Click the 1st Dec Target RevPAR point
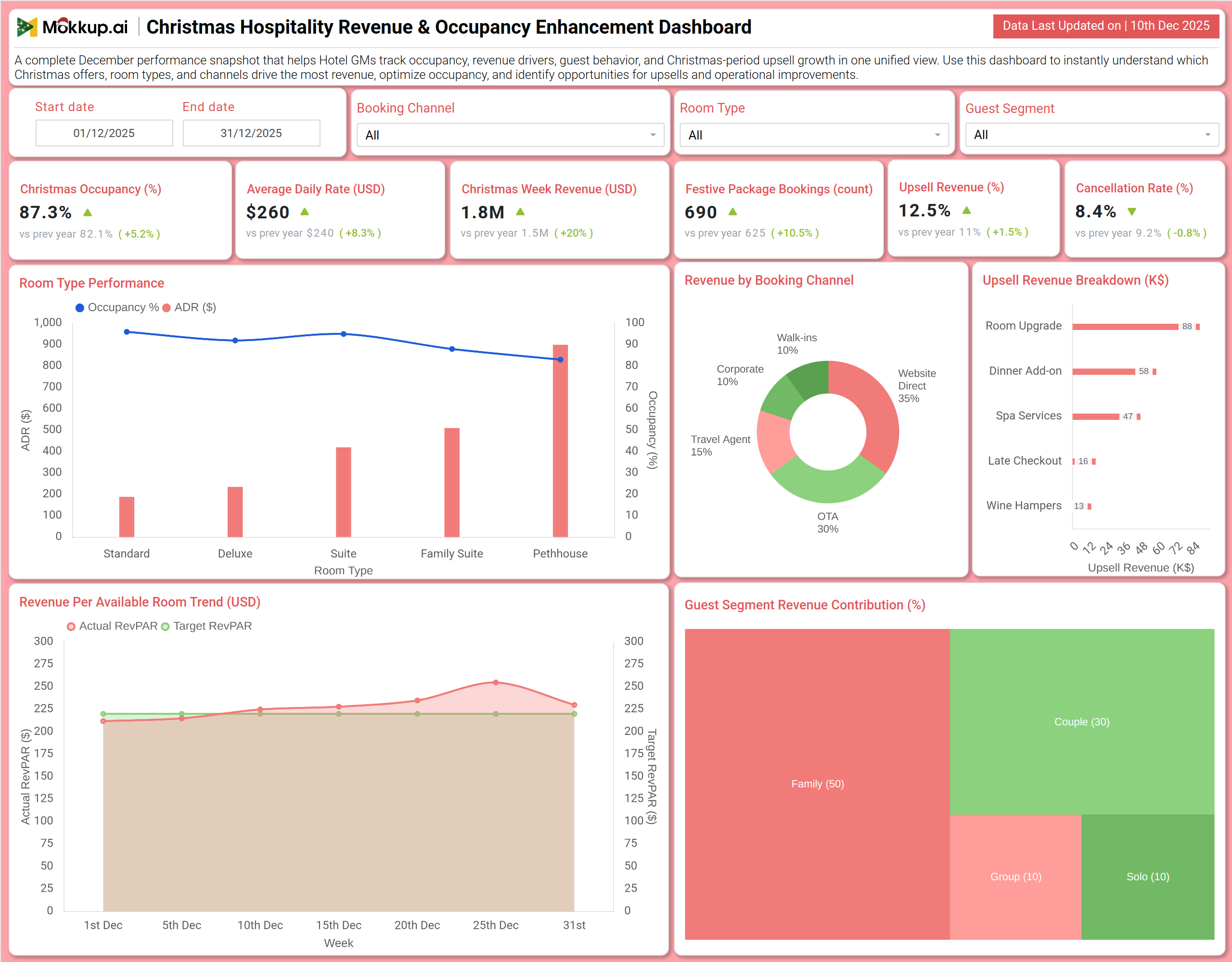Image resolution: width=1232 pixels, height=962 pixels. point(103,714)
